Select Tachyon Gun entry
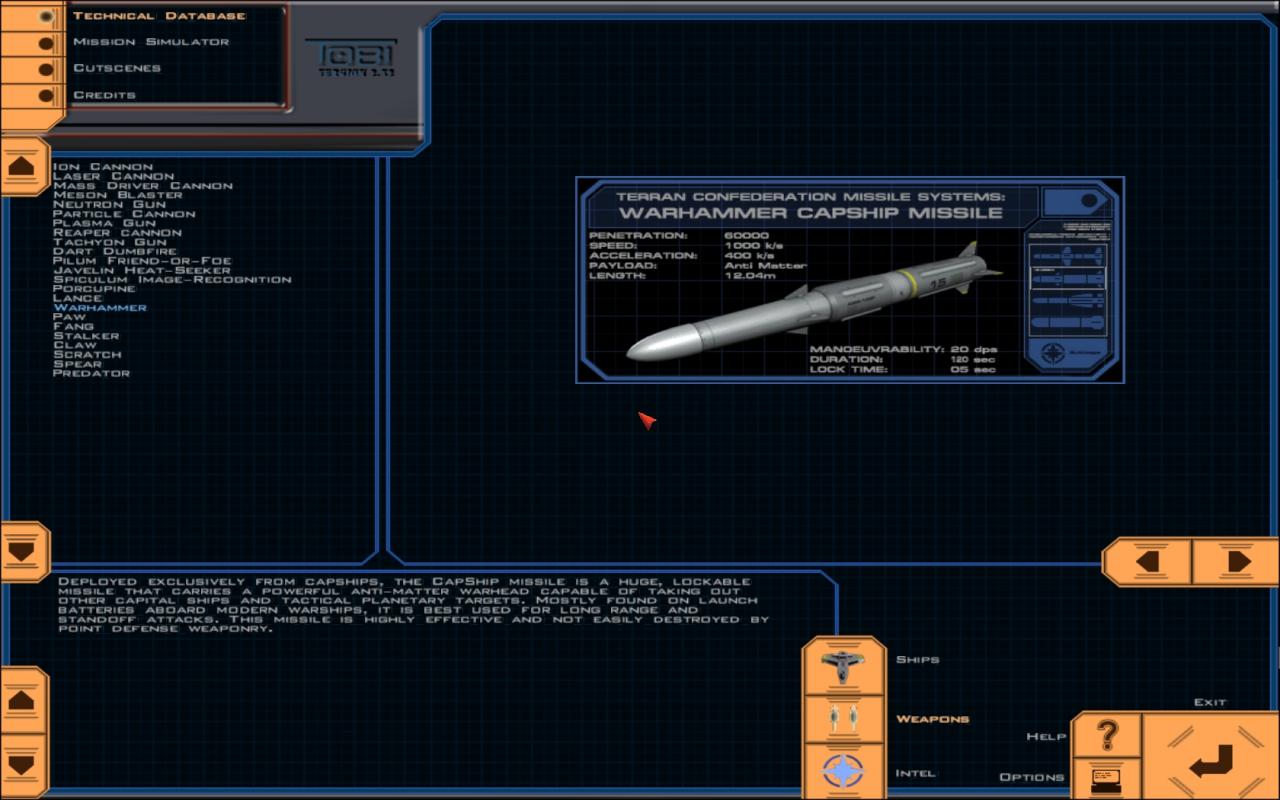Image resolution: width=1280 pixels, height=800 pixels. [110, 242]
